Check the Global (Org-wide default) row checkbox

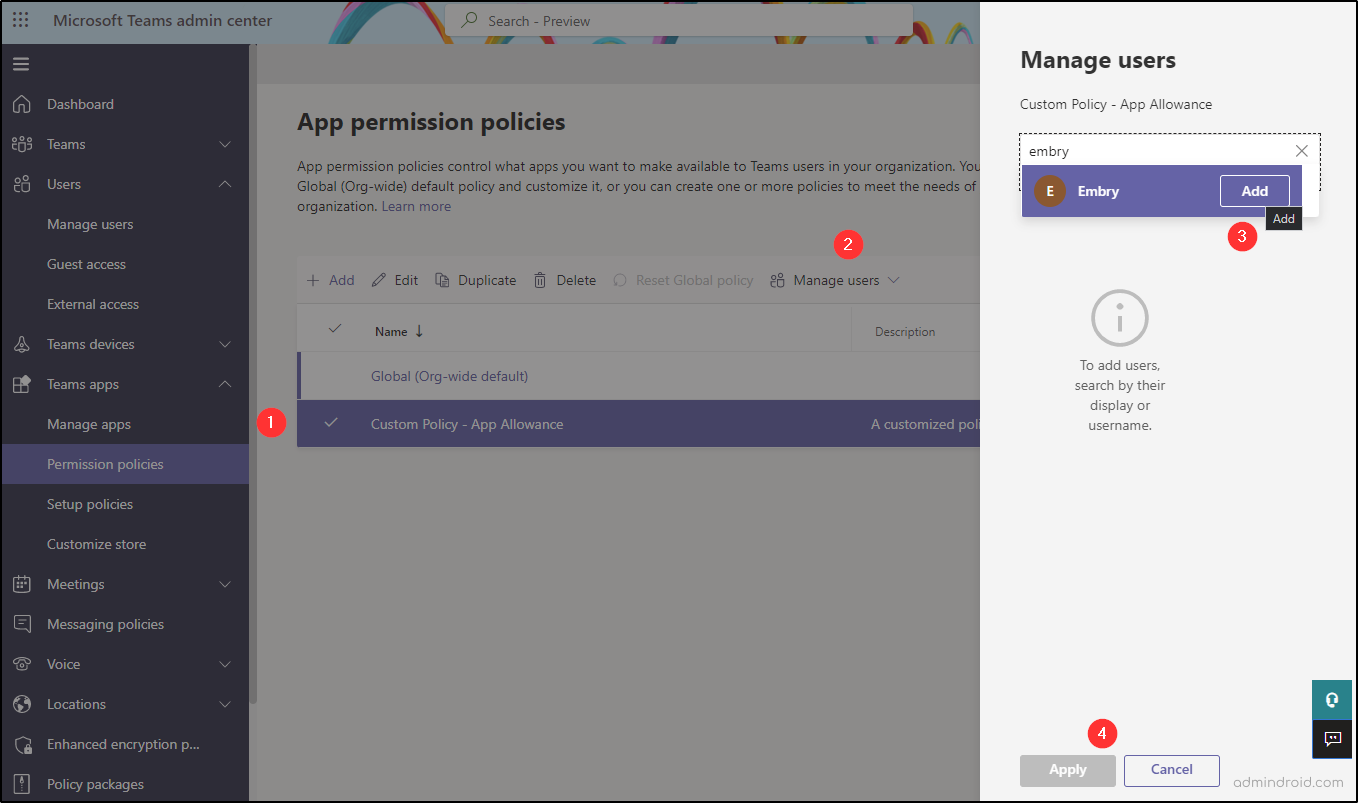click(331, 376)
